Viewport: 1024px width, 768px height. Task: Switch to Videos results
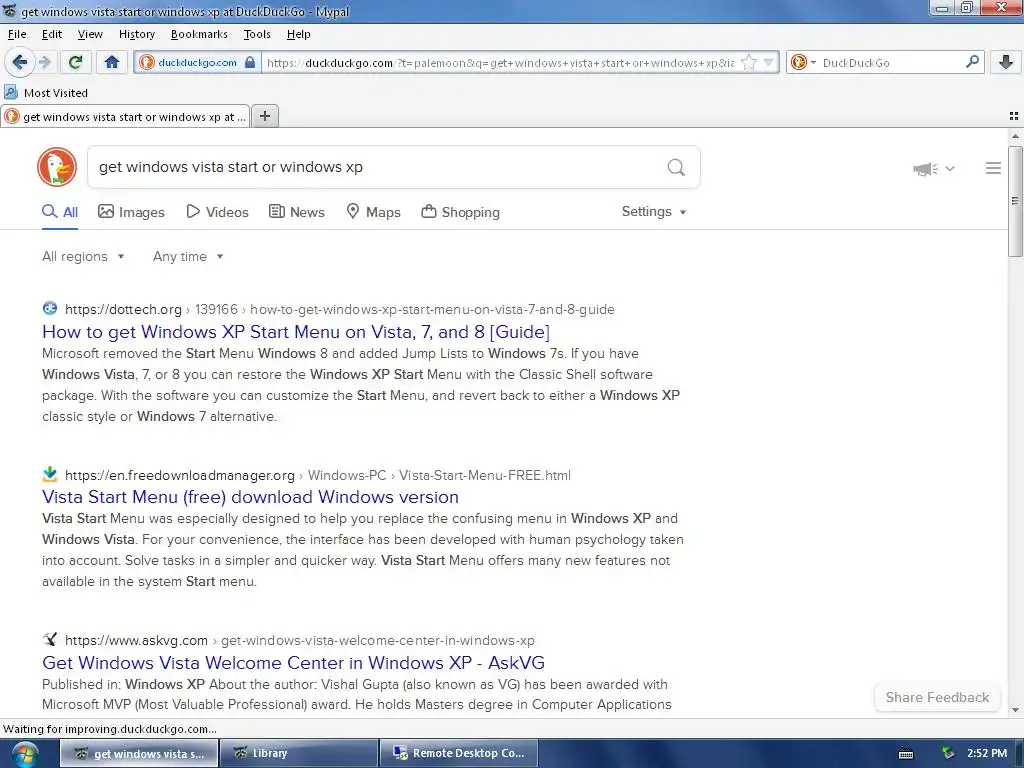tap(217, 212)
